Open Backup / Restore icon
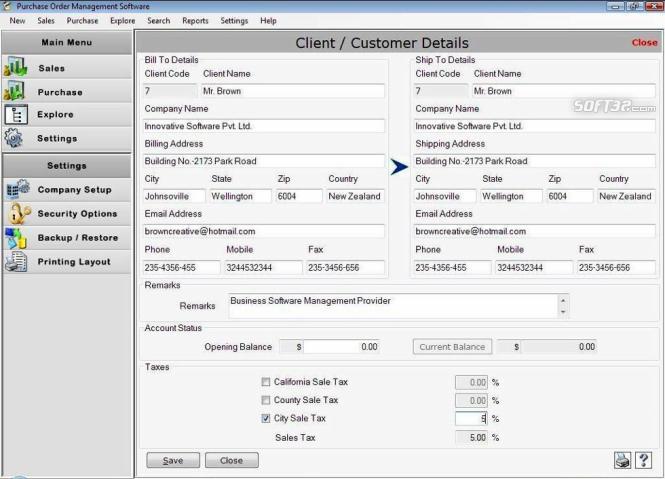 (x=16, y=238)
